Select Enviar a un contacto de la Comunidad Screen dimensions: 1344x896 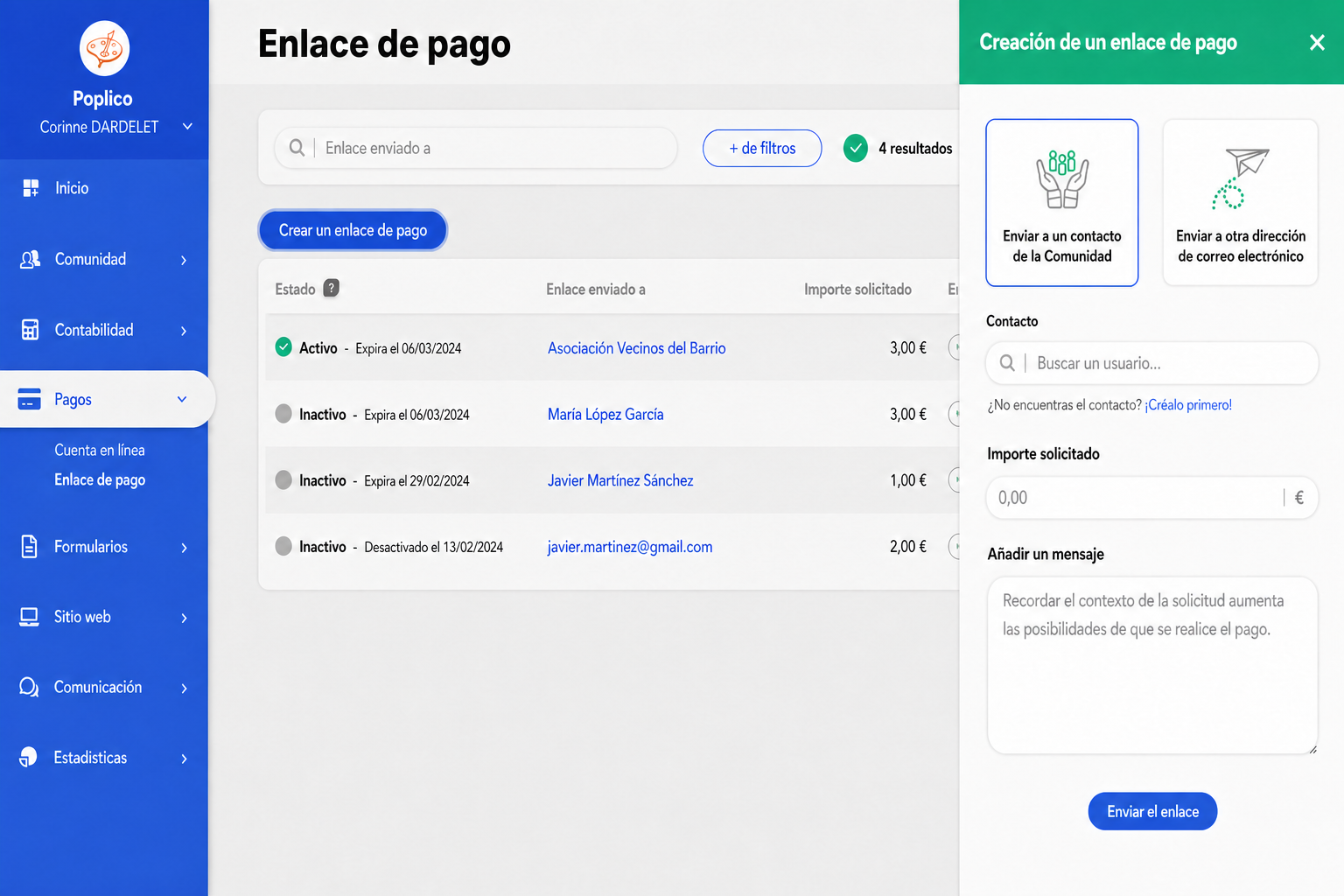[1062, 203]
